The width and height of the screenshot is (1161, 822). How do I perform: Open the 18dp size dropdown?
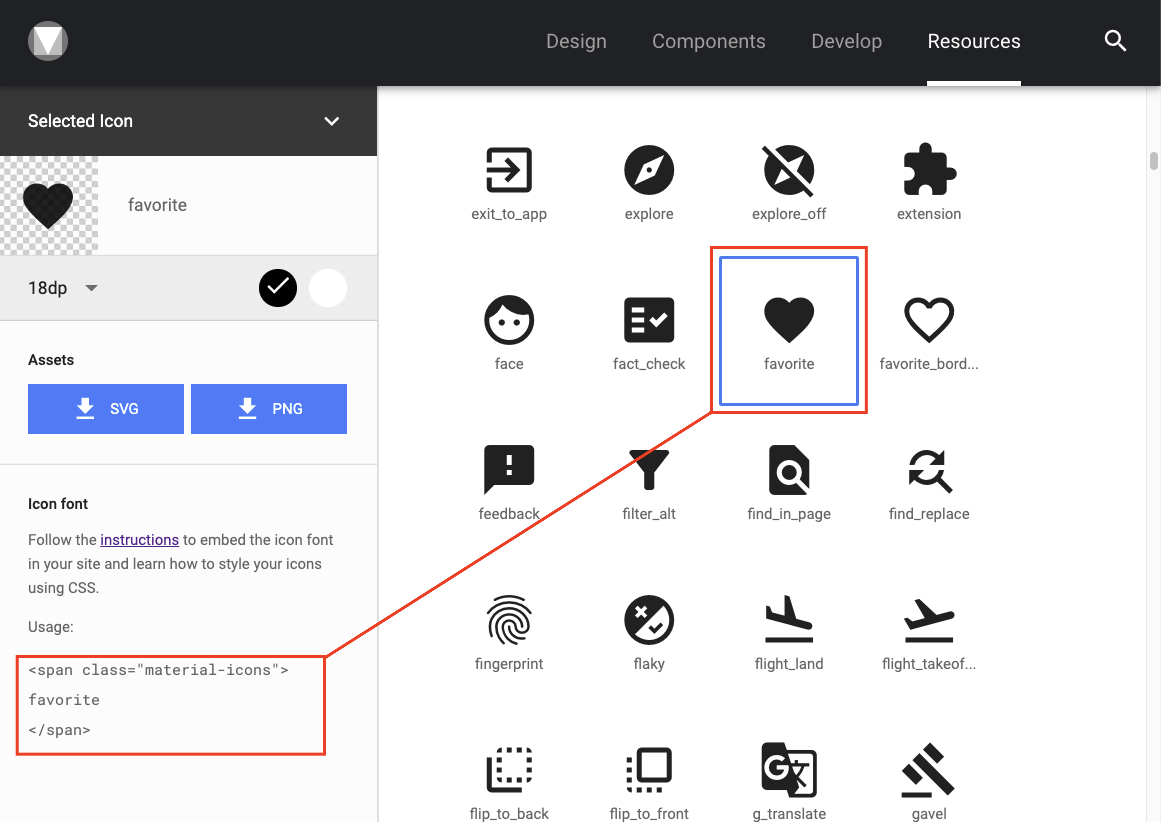pyautogui.click(x=63, y=288)
